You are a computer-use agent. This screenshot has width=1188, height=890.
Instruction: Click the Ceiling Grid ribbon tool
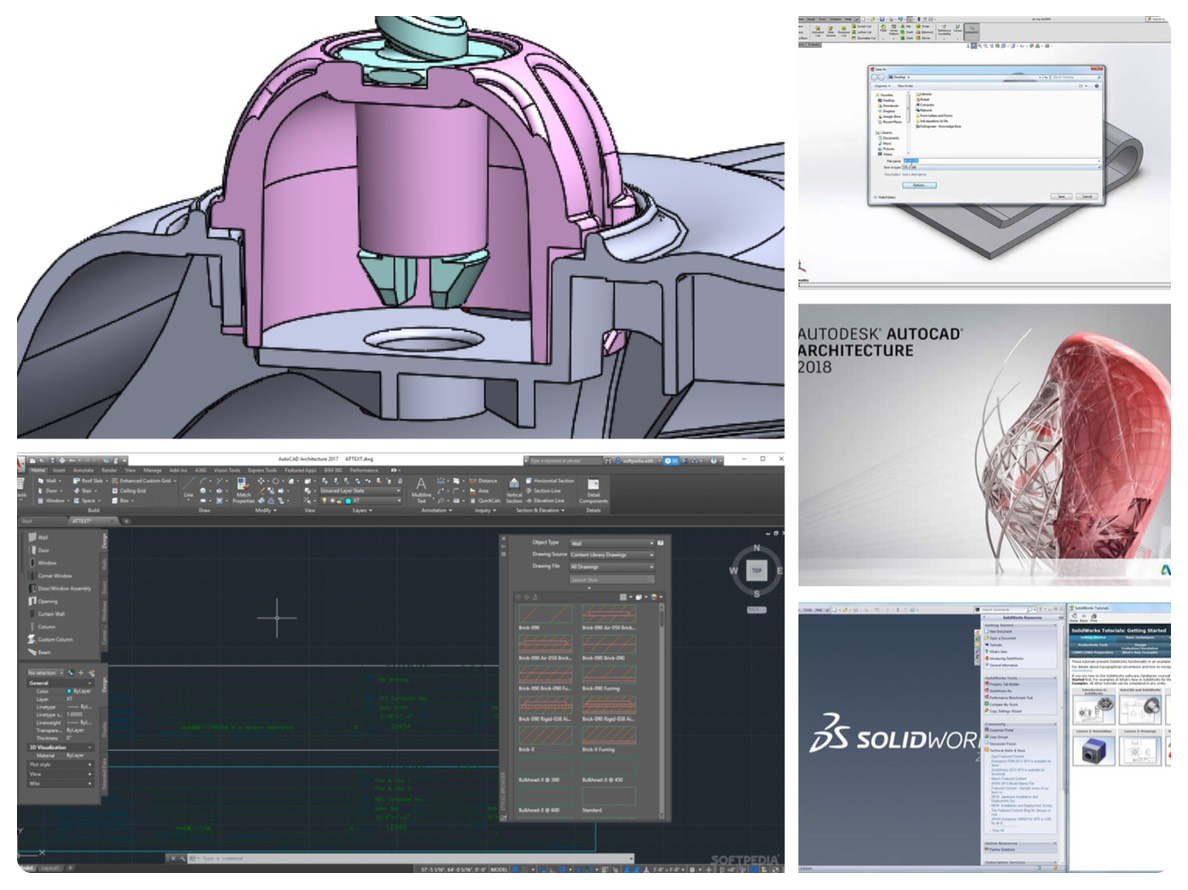(x=129, y=491)
